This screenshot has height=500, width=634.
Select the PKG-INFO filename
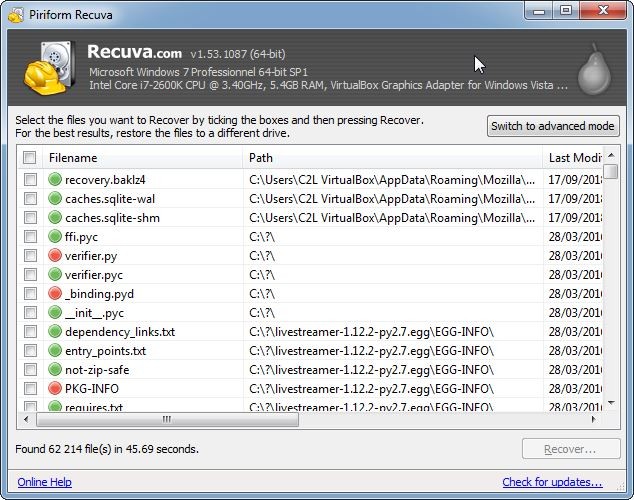92,389
